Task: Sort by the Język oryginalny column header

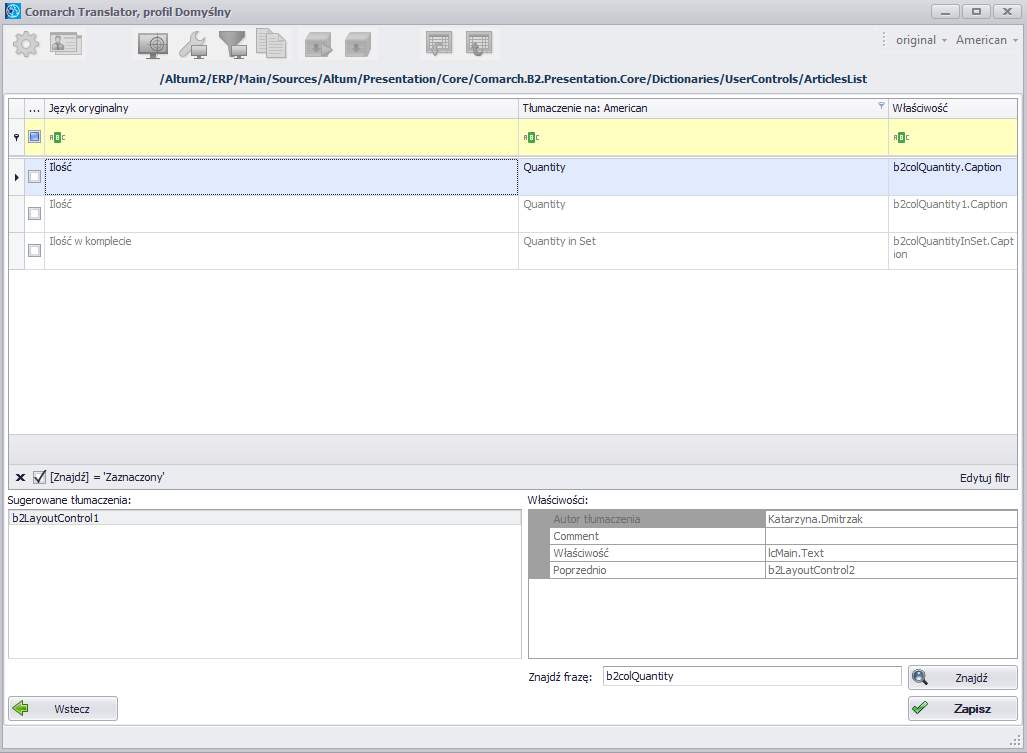Action: [x=281, y=108]
